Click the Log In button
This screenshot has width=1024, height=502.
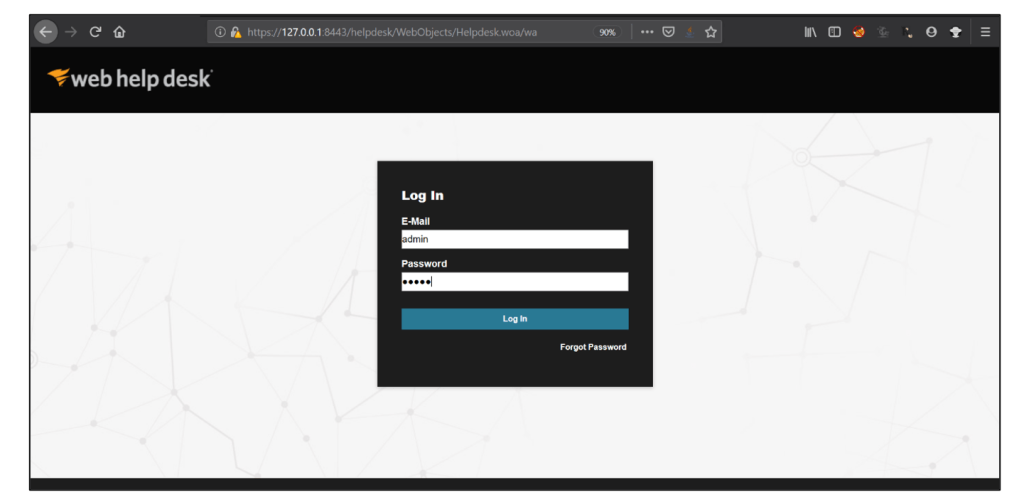pos(515,319)
